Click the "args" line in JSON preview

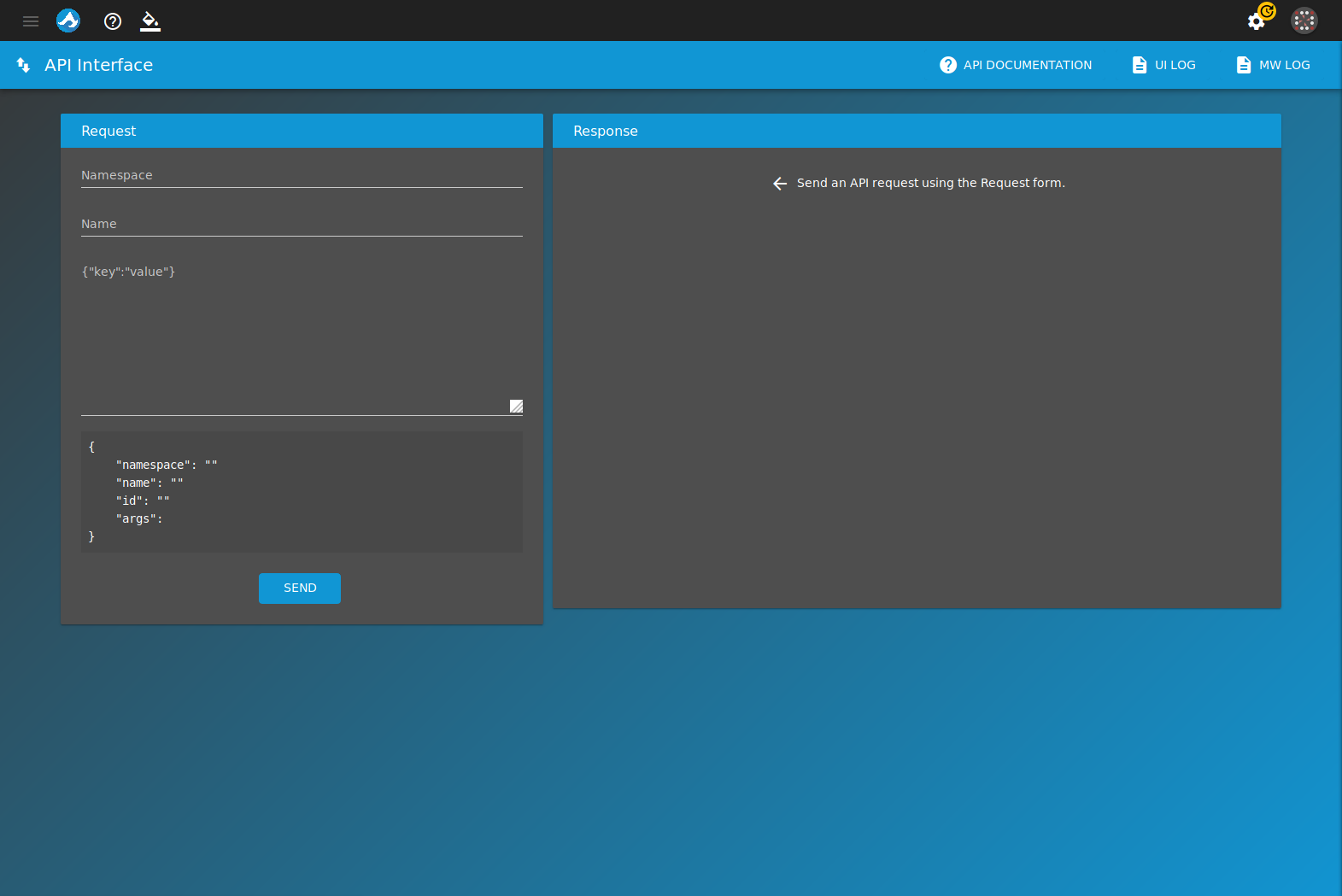tap(139, 518)
